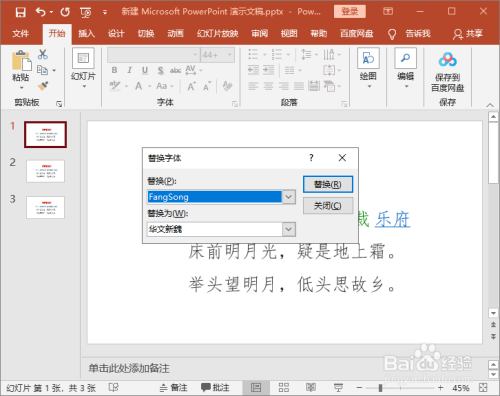Select slide 3 thumbnail
This screenshot has width=500, height=396.
[45, 207]
